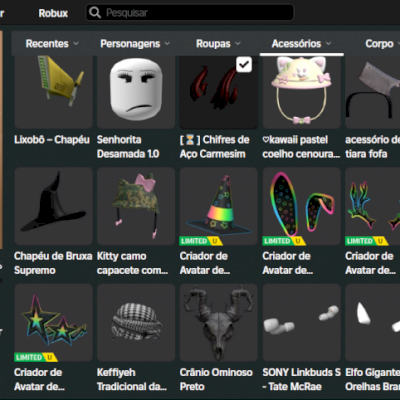Focus the Pesquisar search field
Viewport: 400px width, 400px height.
tap(190, 13)
